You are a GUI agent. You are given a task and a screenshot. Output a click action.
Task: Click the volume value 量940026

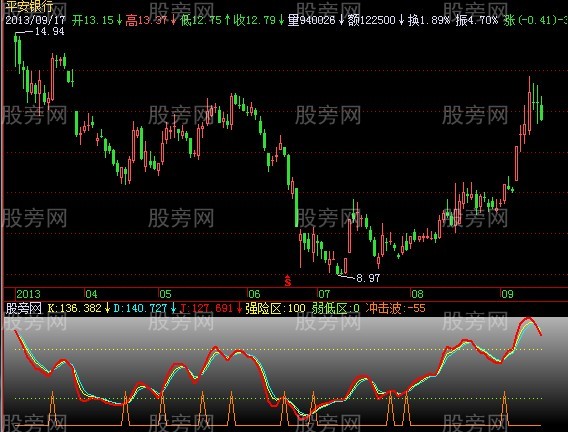312,20
